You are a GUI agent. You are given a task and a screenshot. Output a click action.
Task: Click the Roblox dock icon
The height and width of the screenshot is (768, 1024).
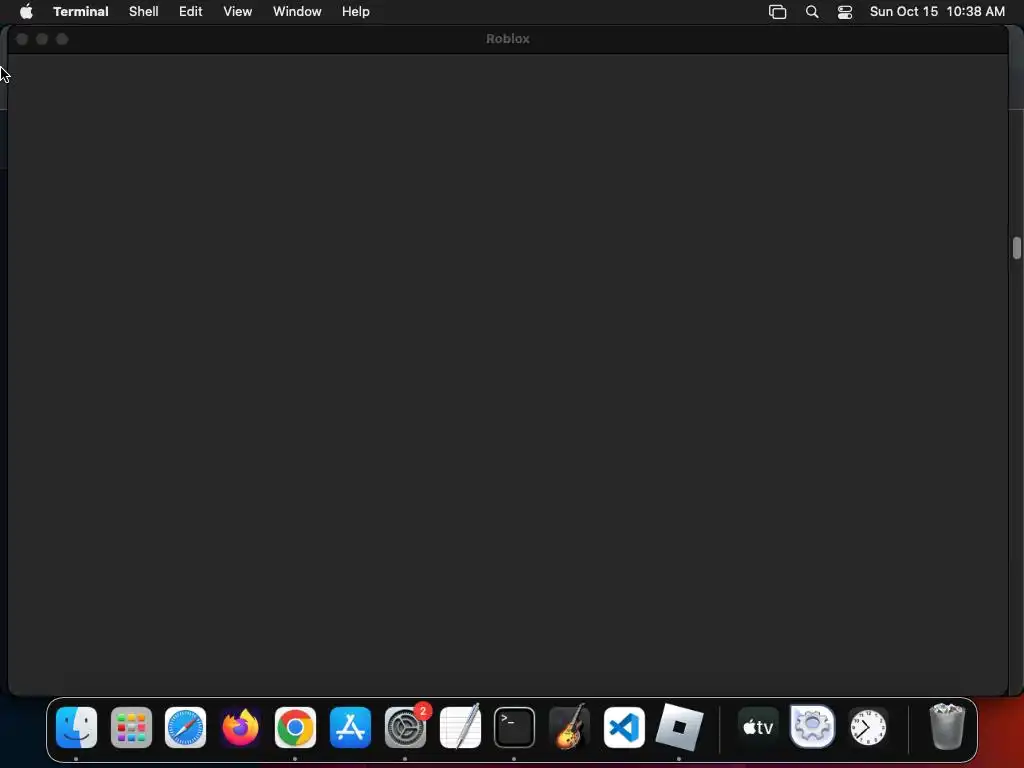click(x=679, y=727)
